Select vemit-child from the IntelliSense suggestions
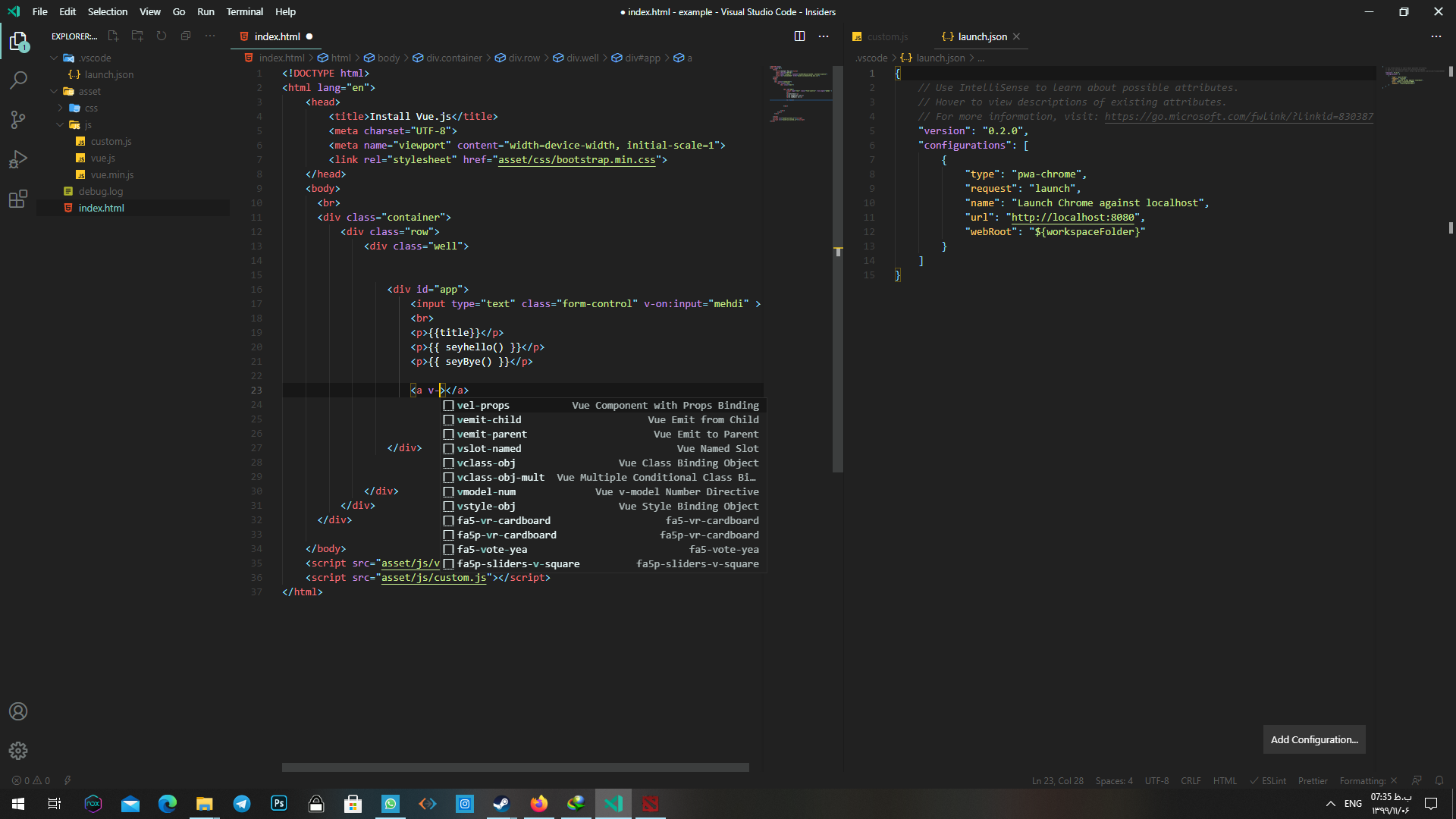 pos(489,419)
